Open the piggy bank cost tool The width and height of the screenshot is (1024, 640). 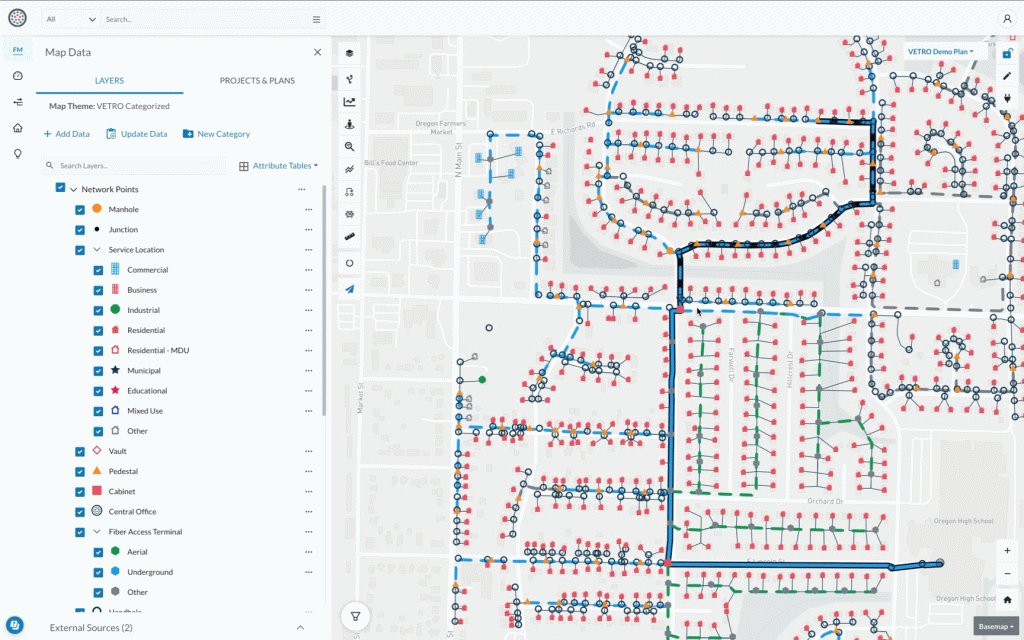(x=349, y=214)
